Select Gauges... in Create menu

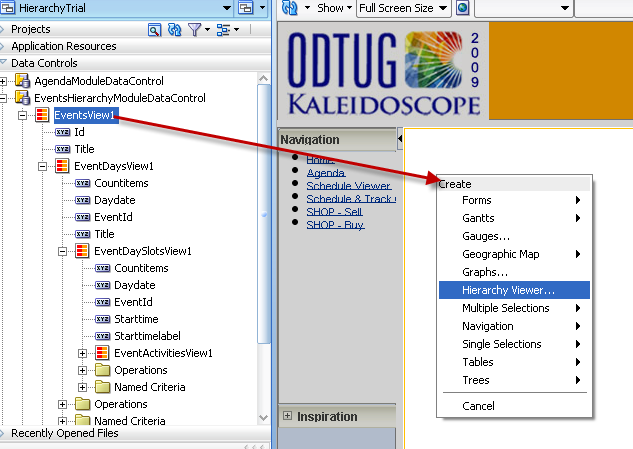click(x=514, y=236)
